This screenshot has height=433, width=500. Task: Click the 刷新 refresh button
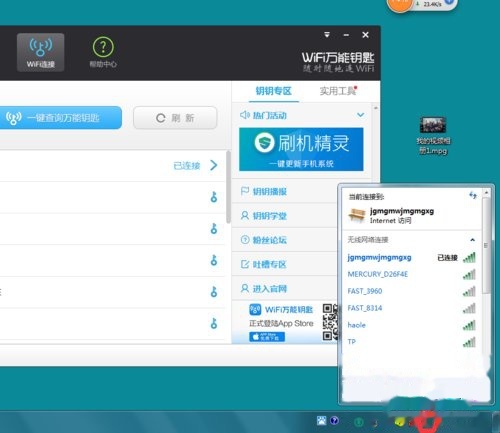coord(175,118)
